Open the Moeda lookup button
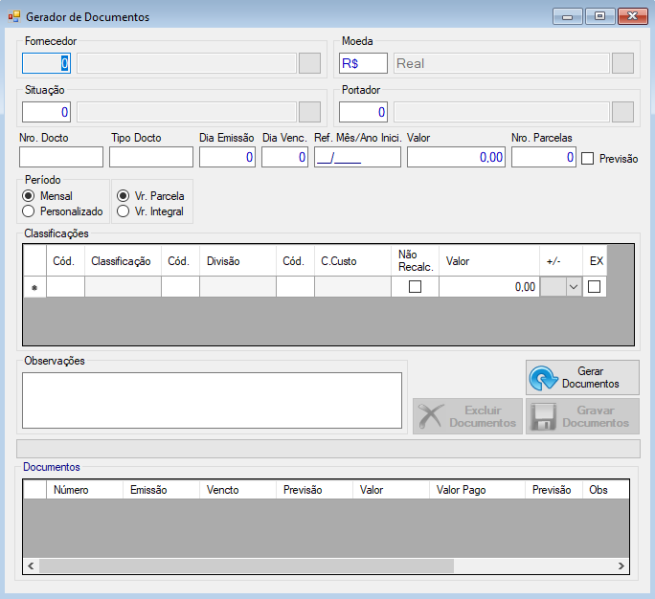Viewport: 655px width, 599px height. 623,63
